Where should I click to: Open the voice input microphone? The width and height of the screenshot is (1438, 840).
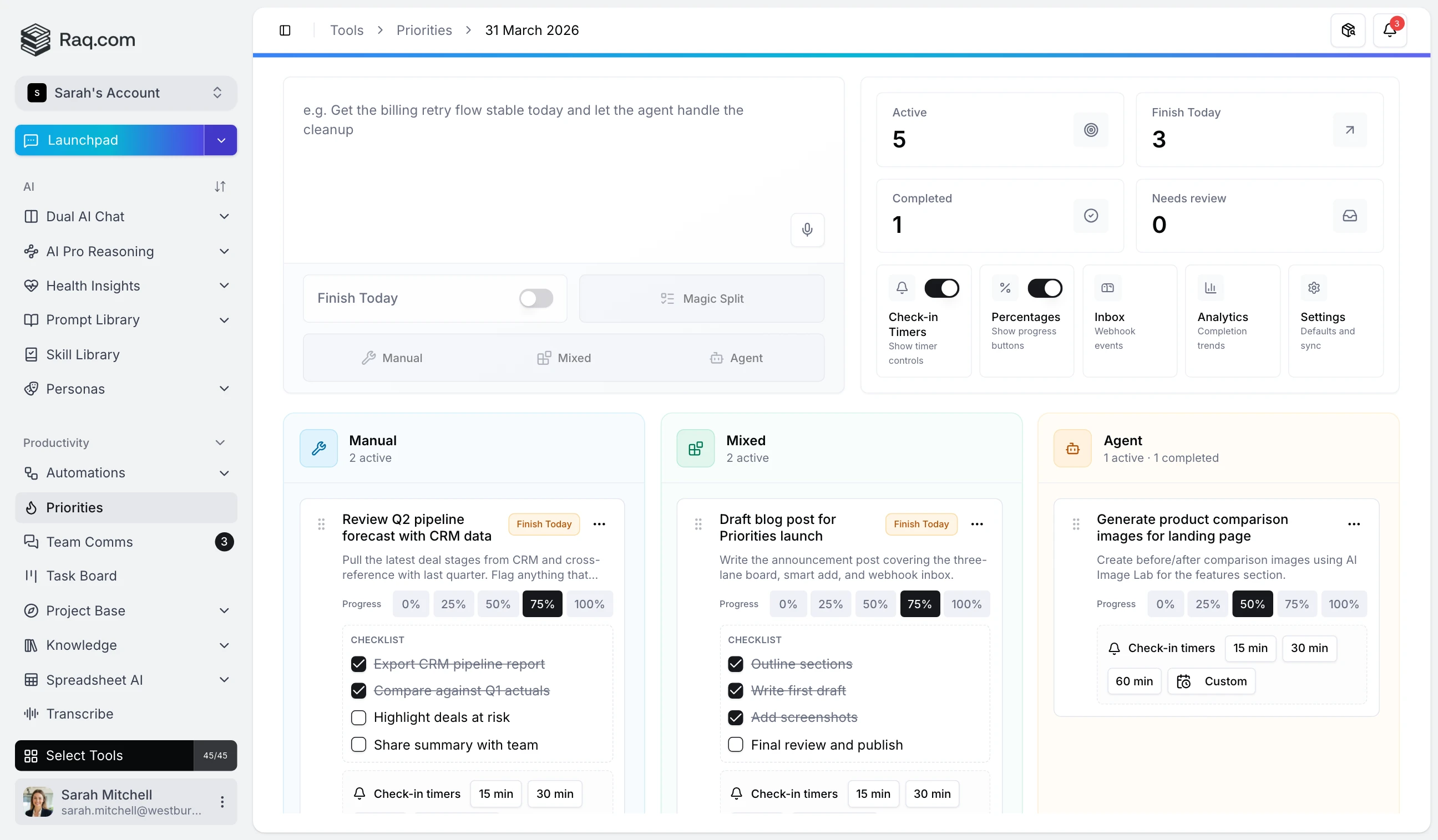pyautogui.click(x=807, y=230)
